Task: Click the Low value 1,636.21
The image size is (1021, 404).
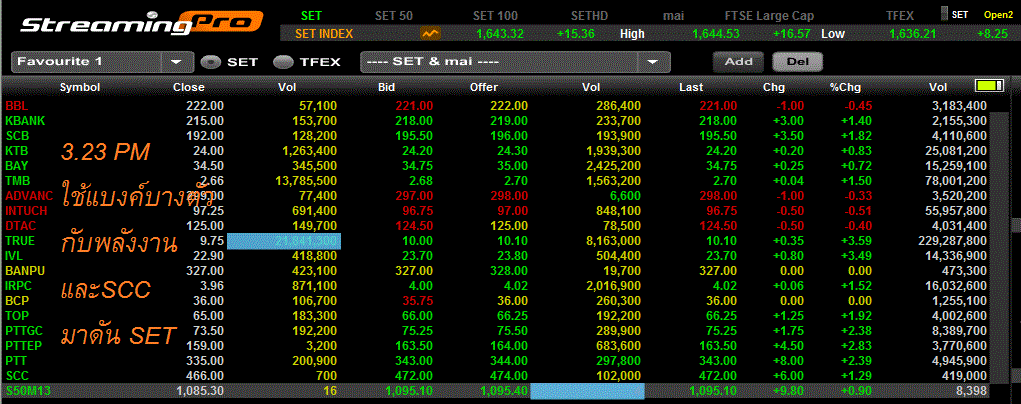Action: coord(913,34)
